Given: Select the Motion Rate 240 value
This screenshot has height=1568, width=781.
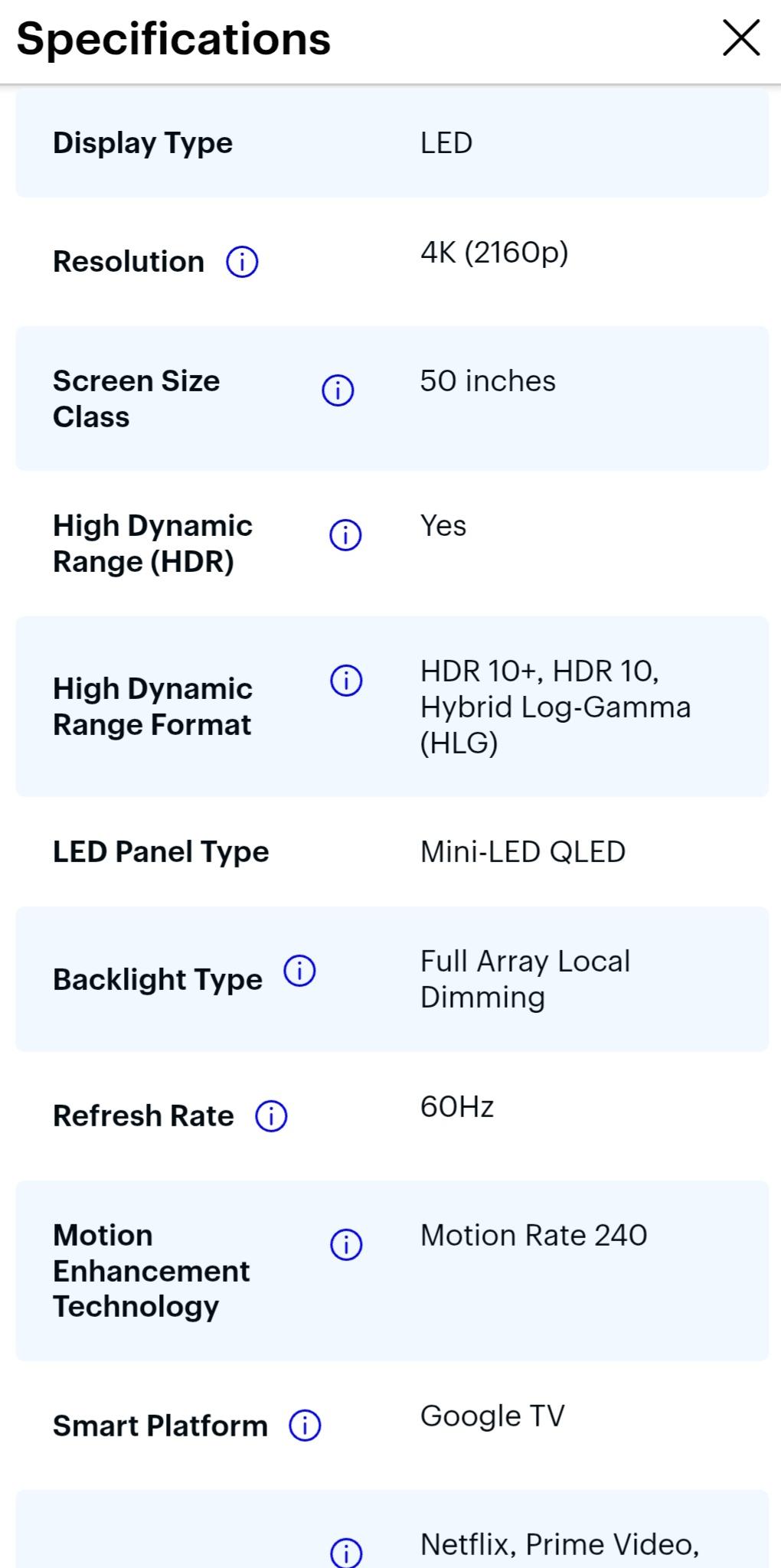Looking at the screenshot, I should tap(534, 1236).
